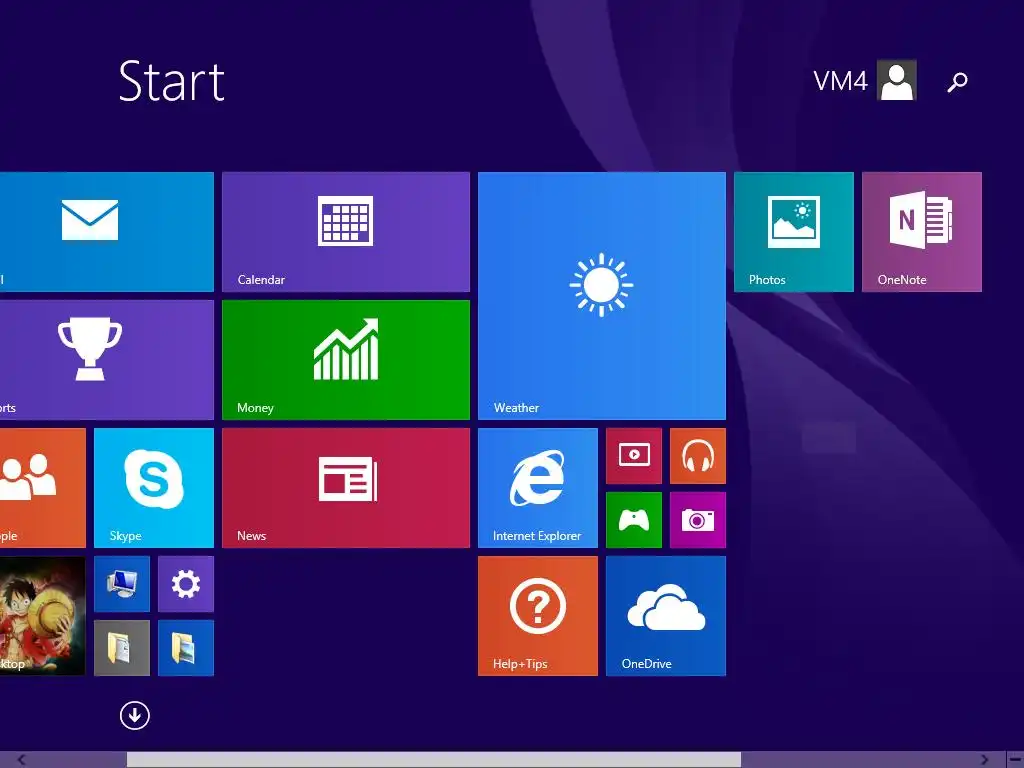The height and width of the screenshot is (768, 1024).
Task: Click the zoom-out minus button at corner
Action: tap(1014, 760)
